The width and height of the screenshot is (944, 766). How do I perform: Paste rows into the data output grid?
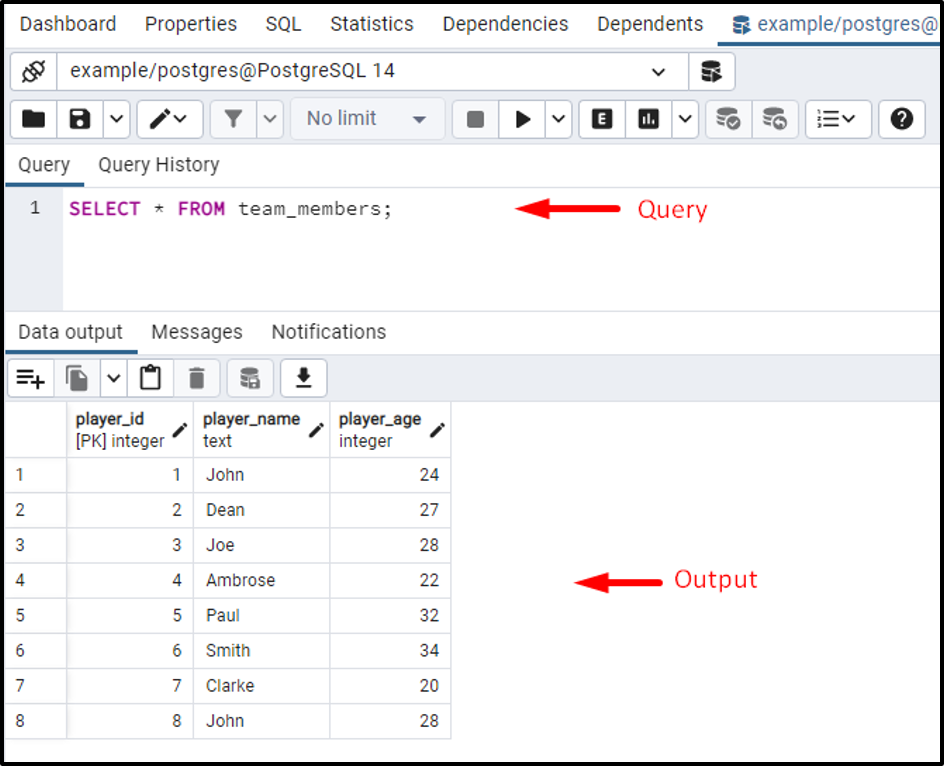[x=150, y=378]
